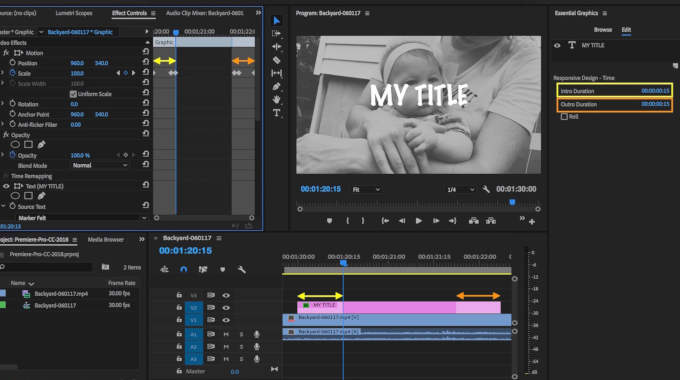The image size is (680, 380).
Task: Toggle animation stopwatch for Rotation
Action: pos(13,104)
